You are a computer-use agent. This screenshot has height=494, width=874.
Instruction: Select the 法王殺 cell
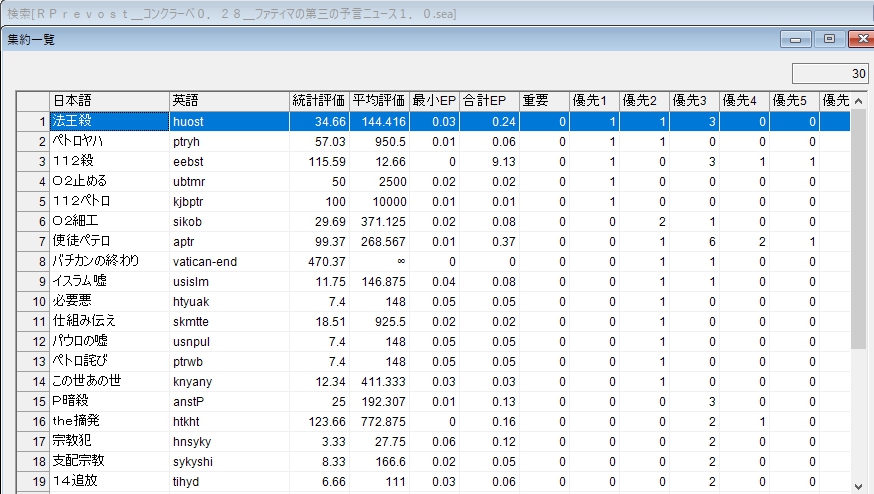click(109, 121)
